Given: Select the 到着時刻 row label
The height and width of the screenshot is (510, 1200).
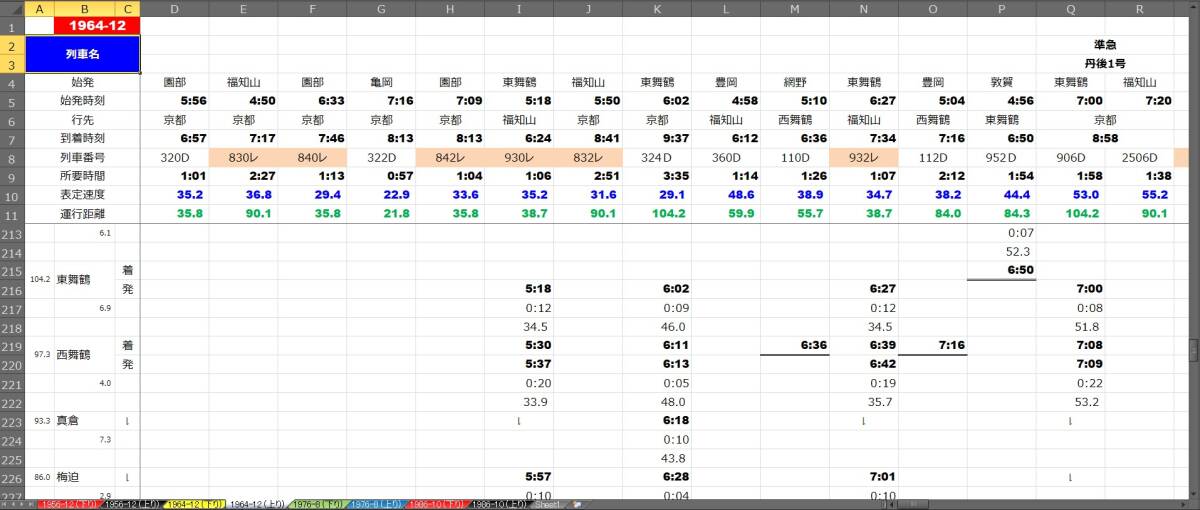Looking at the screenshot, I should [83, 138].
